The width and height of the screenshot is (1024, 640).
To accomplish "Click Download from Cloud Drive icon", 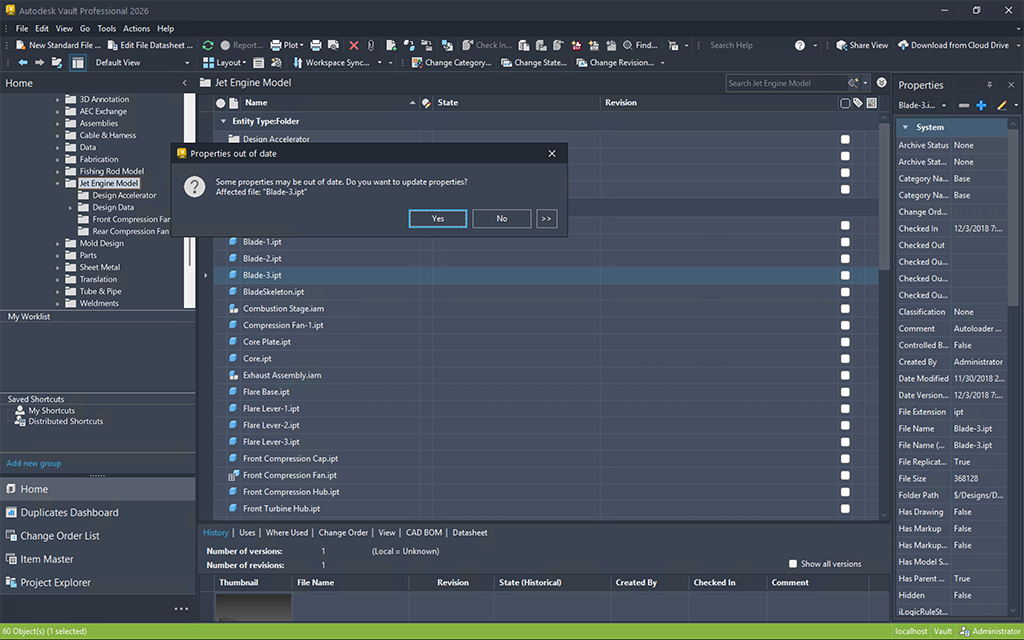I will 903,45.
